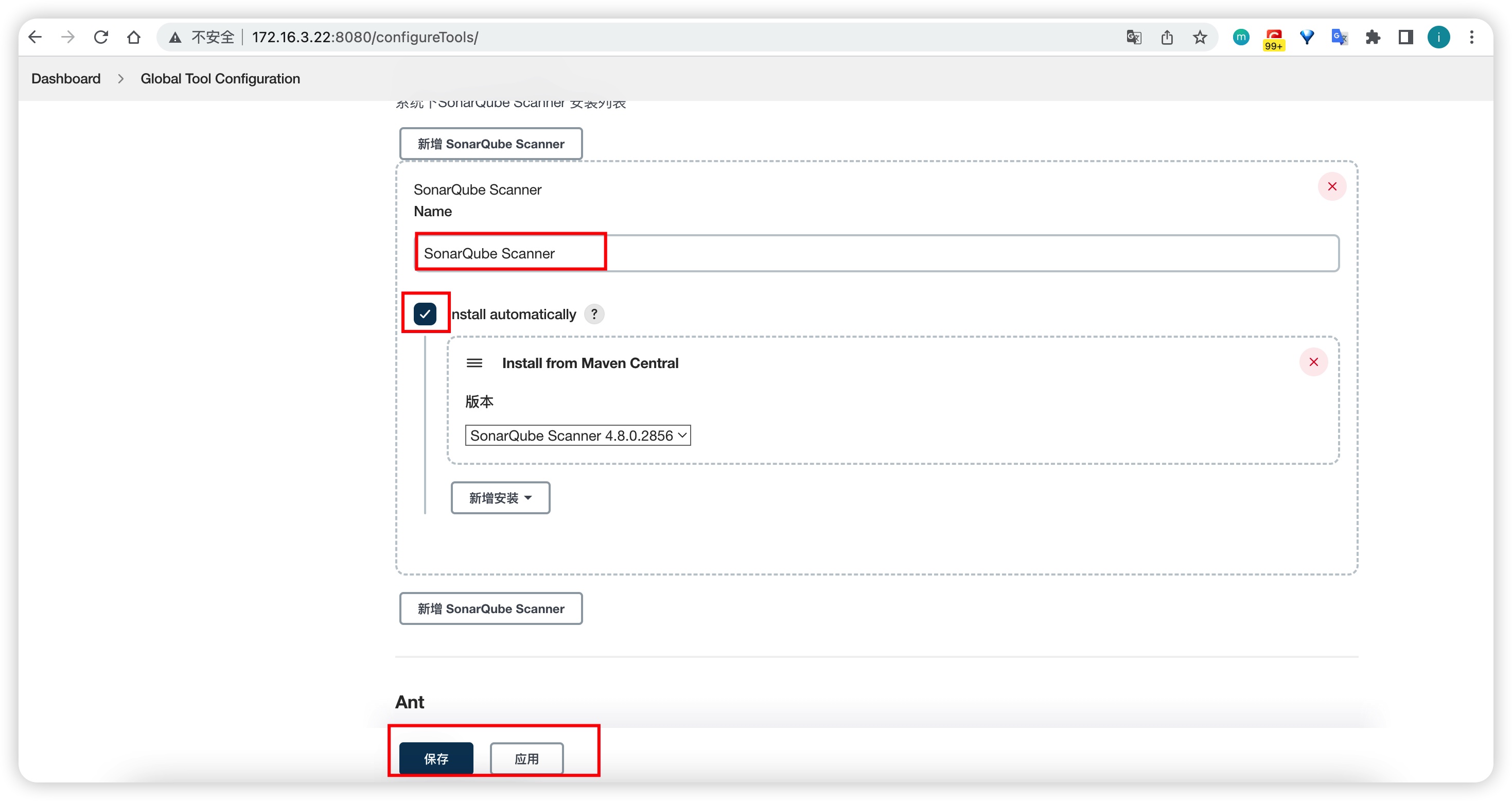Open the profile avatar 'i' menu
The image size is (1512, 801).
pos(1438,37)
